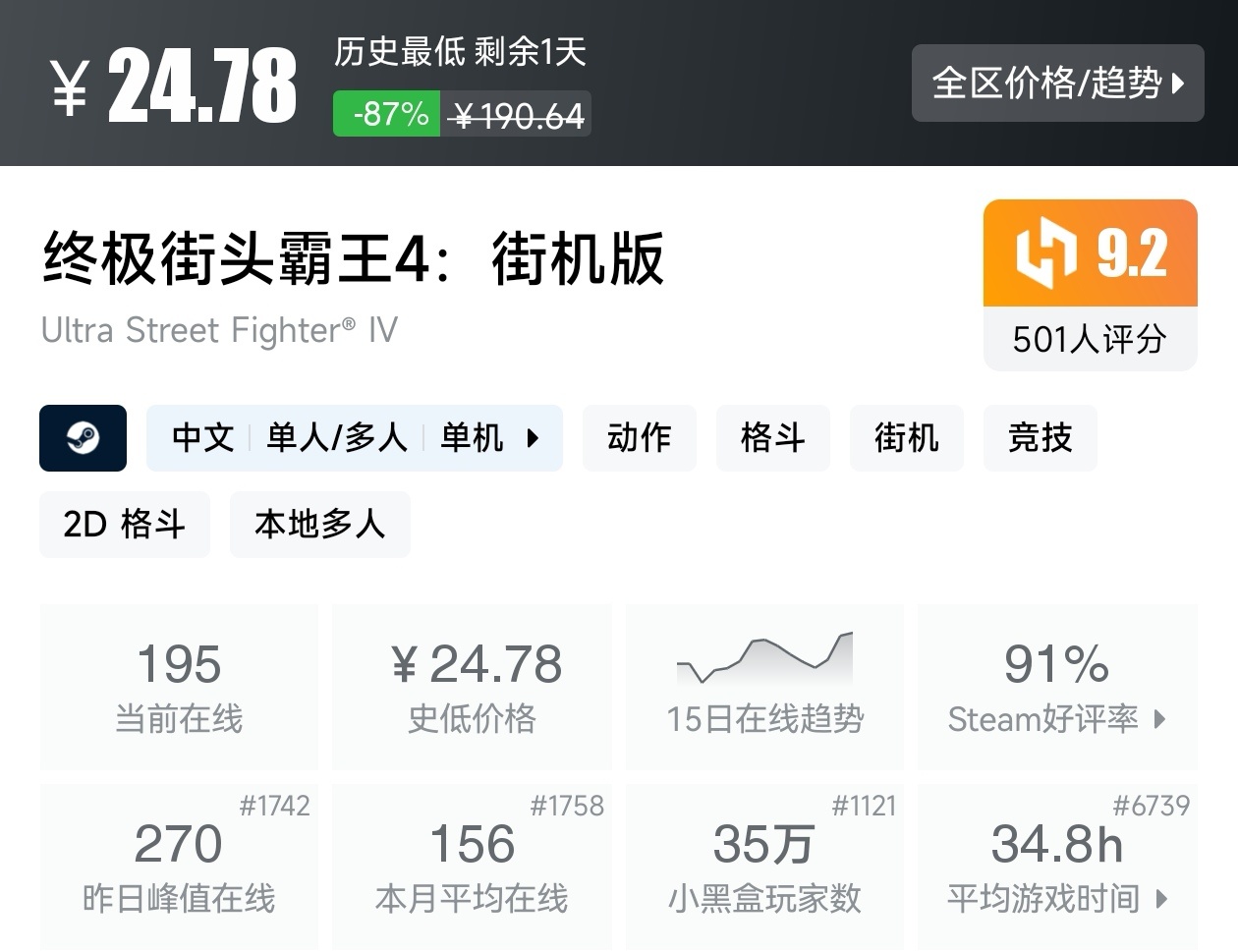This screenshot has height=952, width=1238.
Task: Open 全区价格/趋势 price trends button
Action: click(1057, 84)
